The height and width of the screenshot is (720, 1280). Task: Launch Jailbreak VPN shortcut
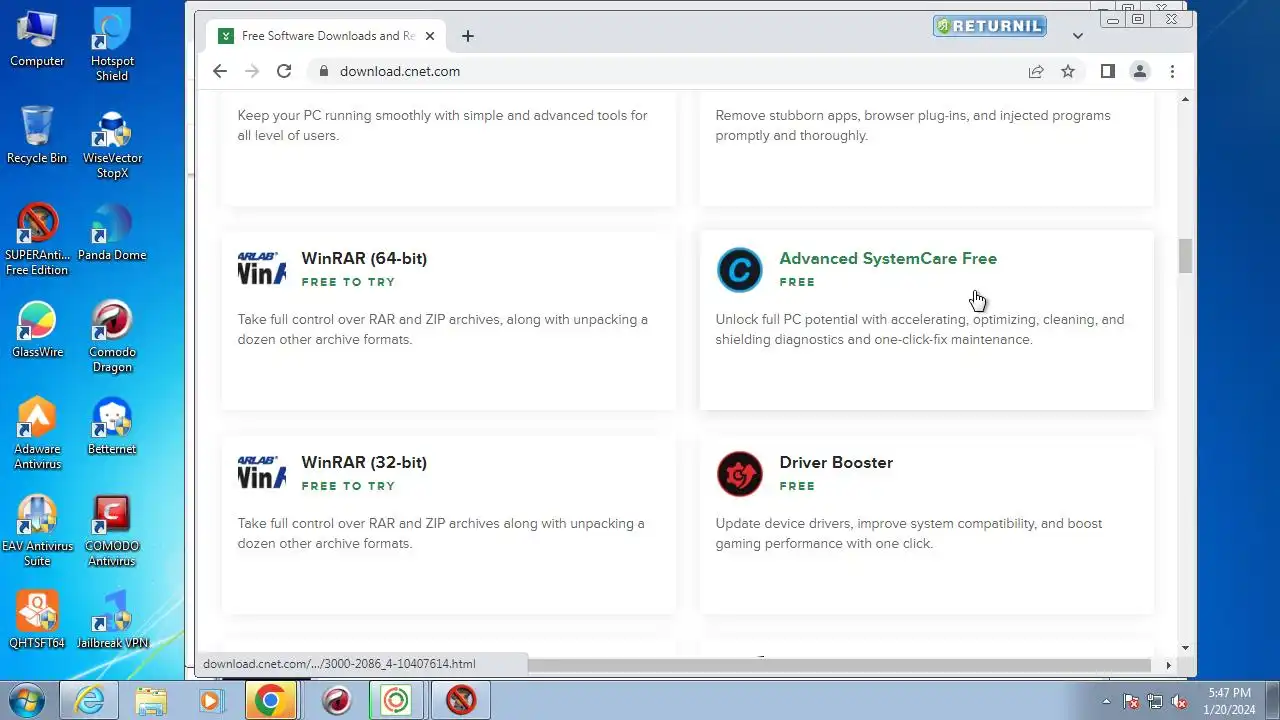click(112, 620)
